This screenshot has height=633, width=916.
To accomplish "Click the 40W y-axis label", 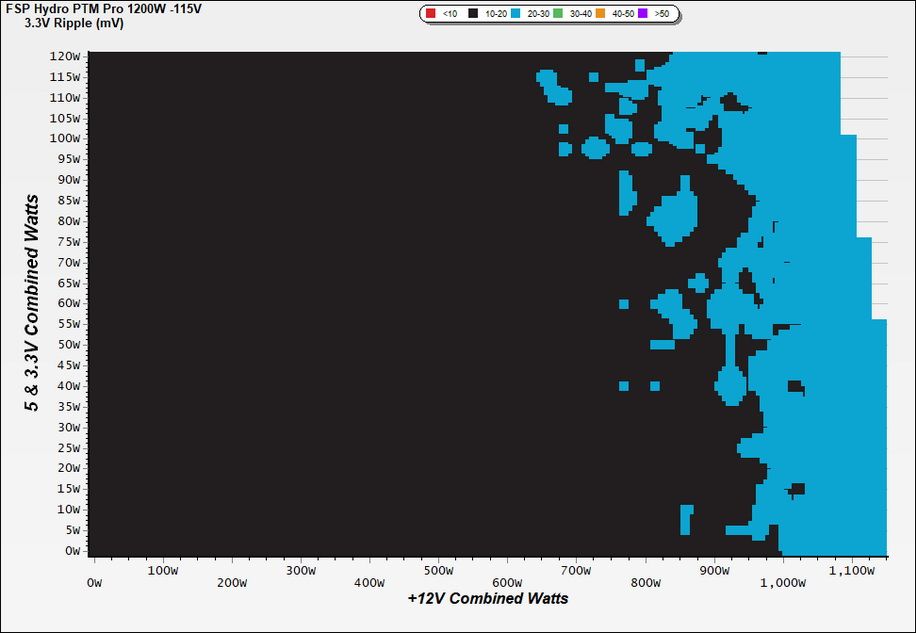I will [x=68, y=385].
